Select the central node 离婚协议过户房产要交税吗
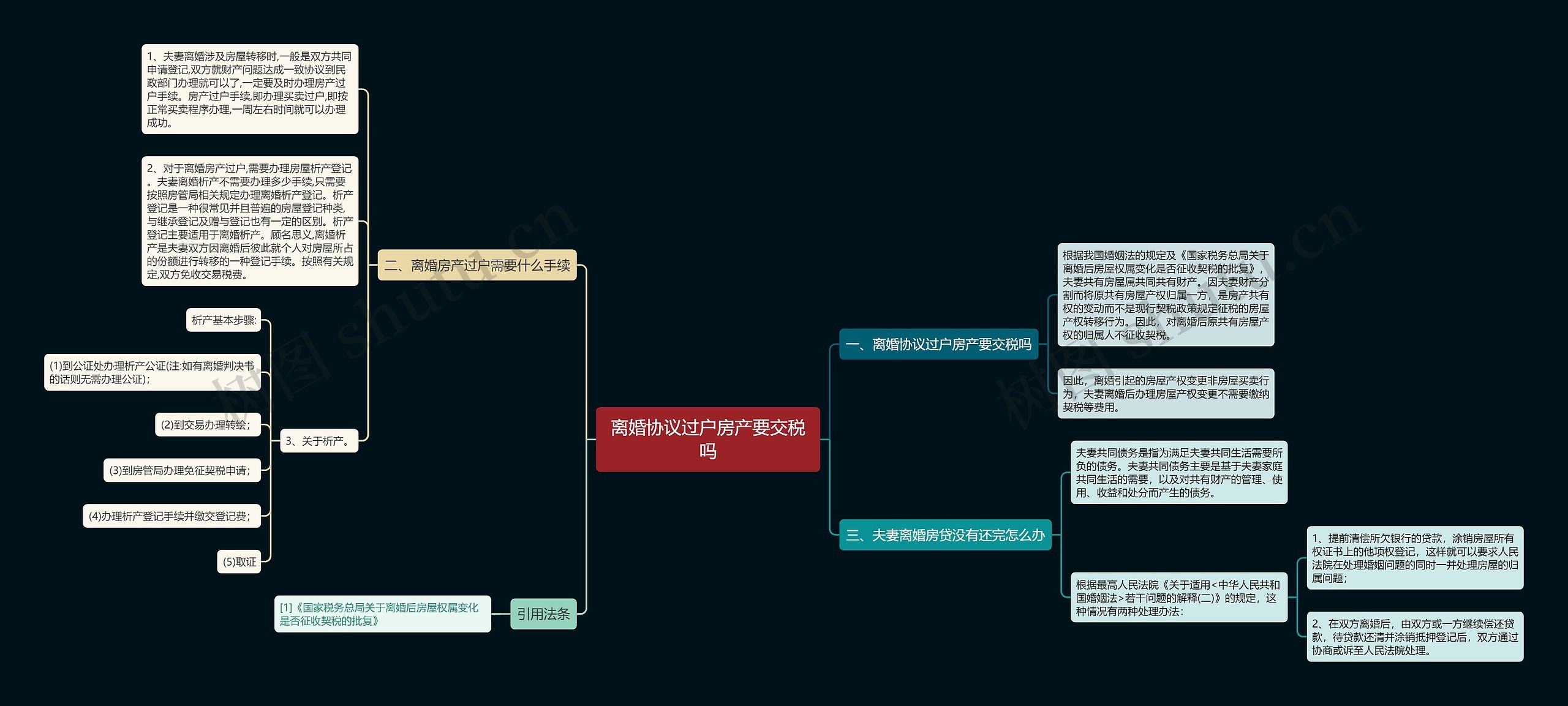The width and height of the screenshot is (1568, 706). coord(707,439)
